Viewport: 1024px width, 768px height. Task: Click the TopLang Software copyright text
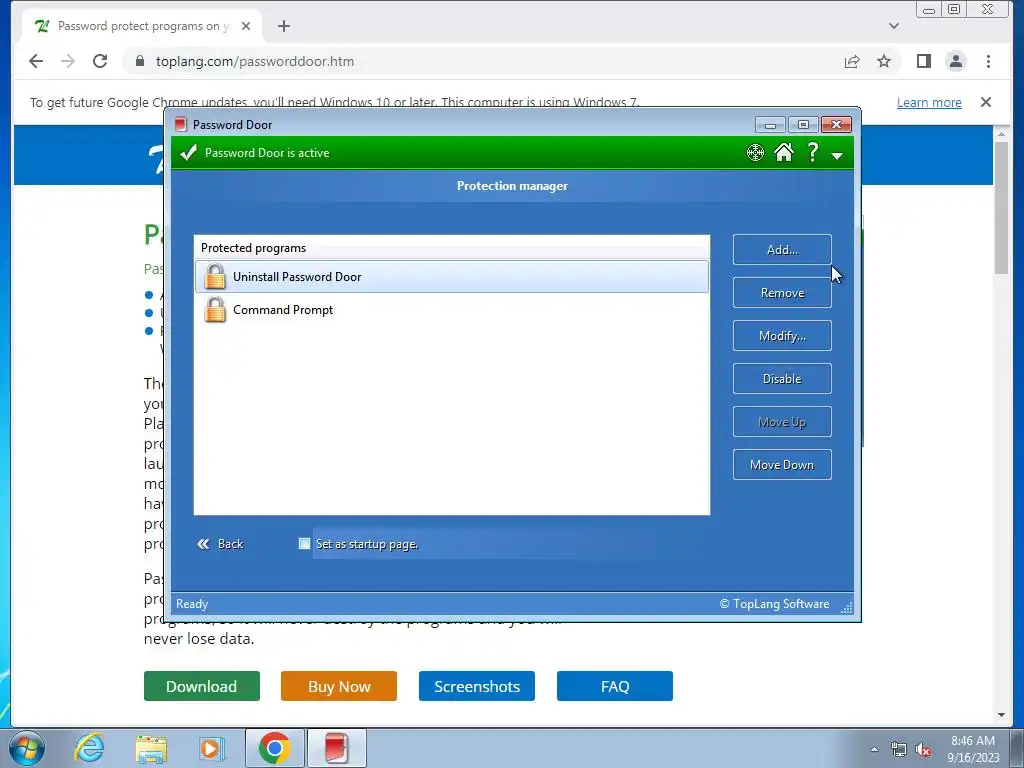pyautogui.click(x=774, y=604)
